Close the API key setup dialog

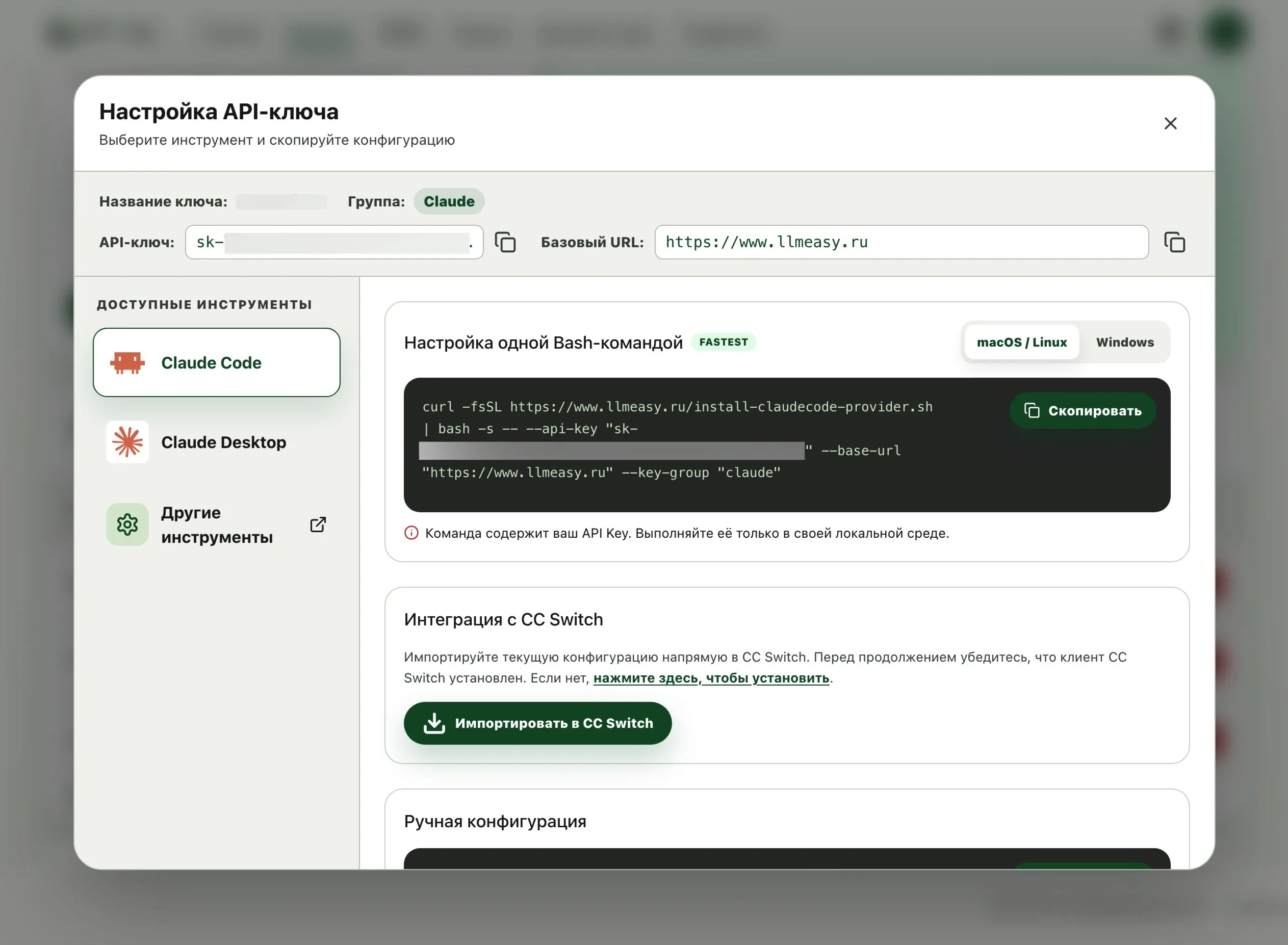[x=1170, y=123]
